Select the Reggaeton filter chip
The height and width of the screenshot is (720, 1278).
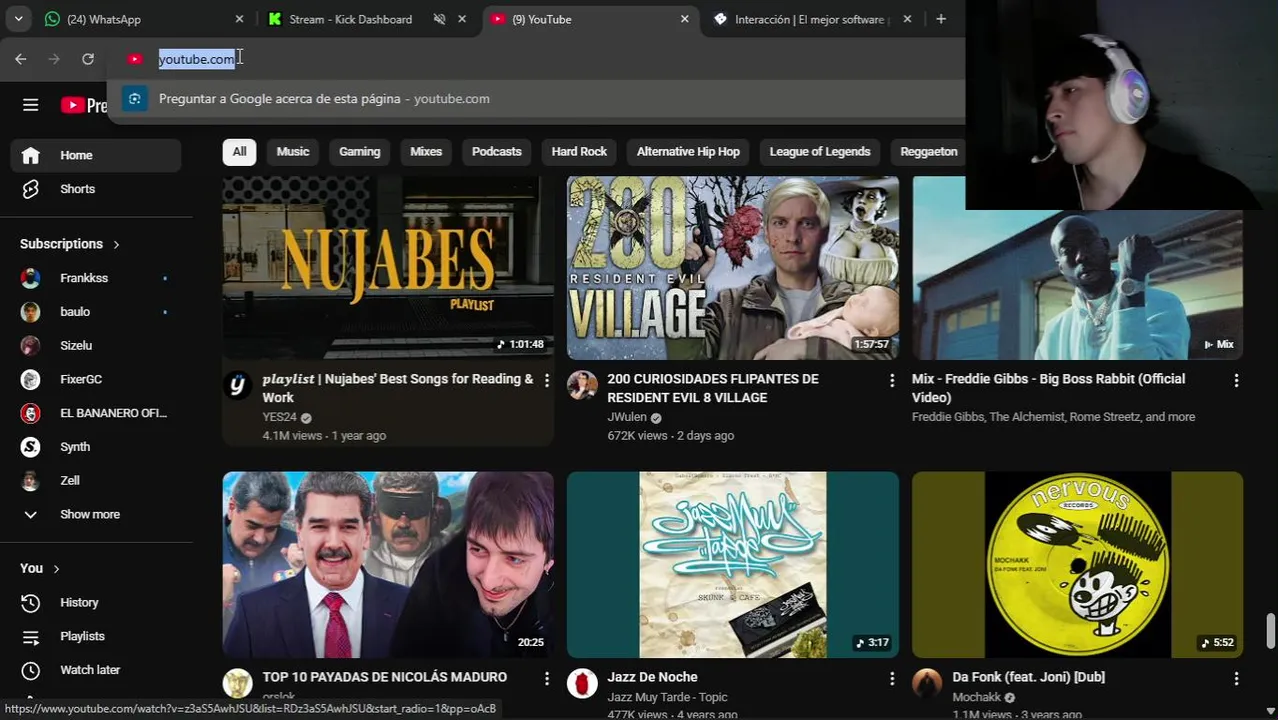coord(929,152)
